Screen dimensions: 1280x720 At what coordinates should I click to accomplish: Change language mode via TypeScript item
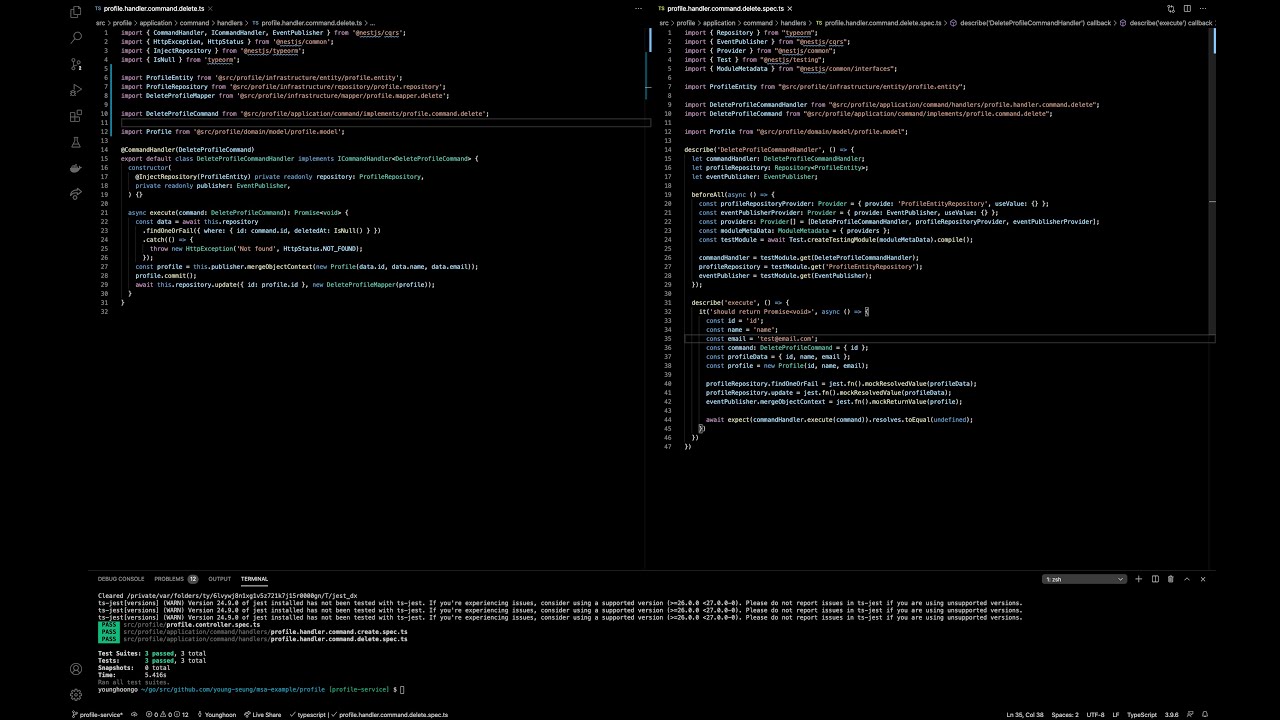(x=1142, y=715)
